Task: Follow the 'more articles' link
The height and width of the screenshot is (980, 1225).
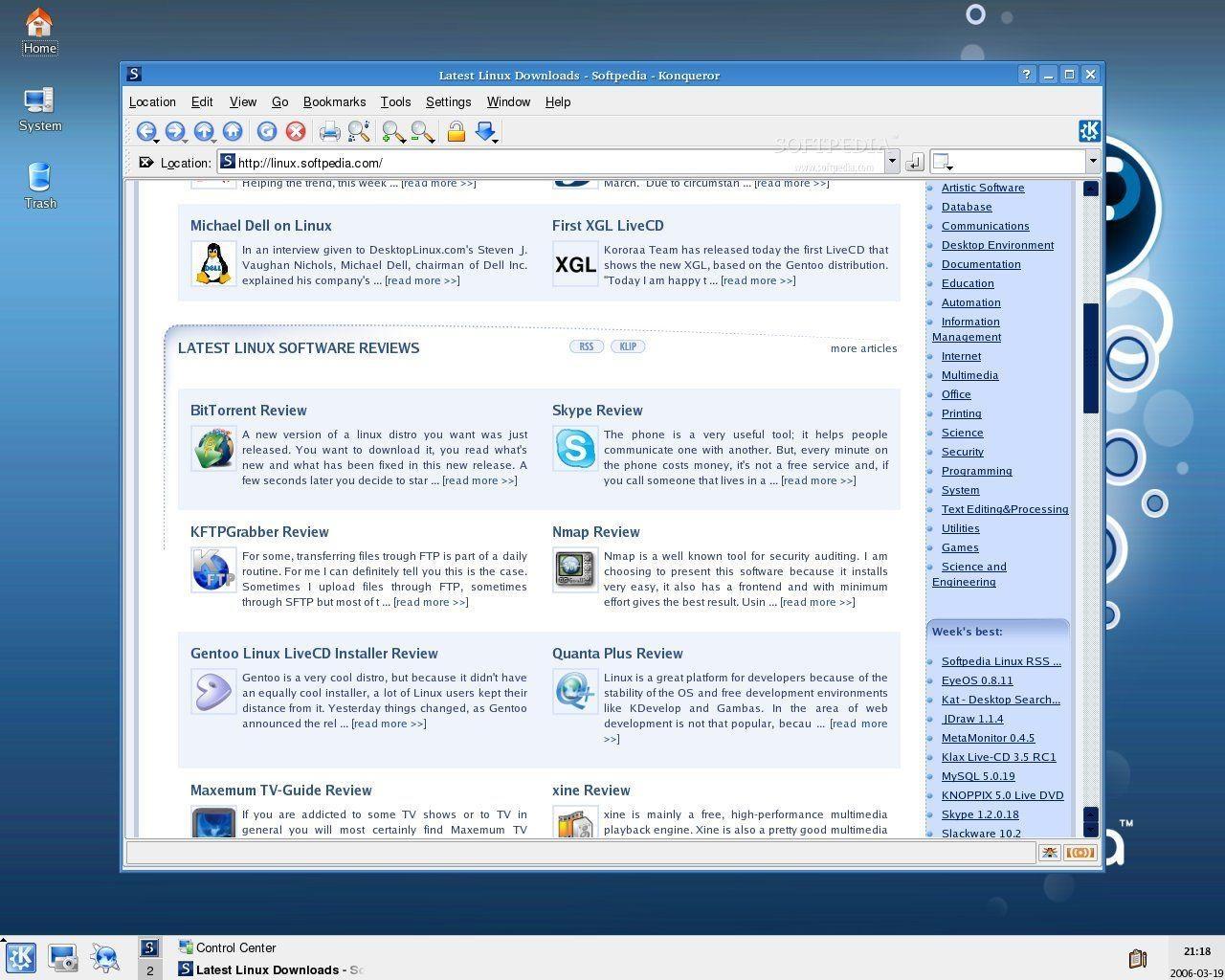Action: coord(863,348)
